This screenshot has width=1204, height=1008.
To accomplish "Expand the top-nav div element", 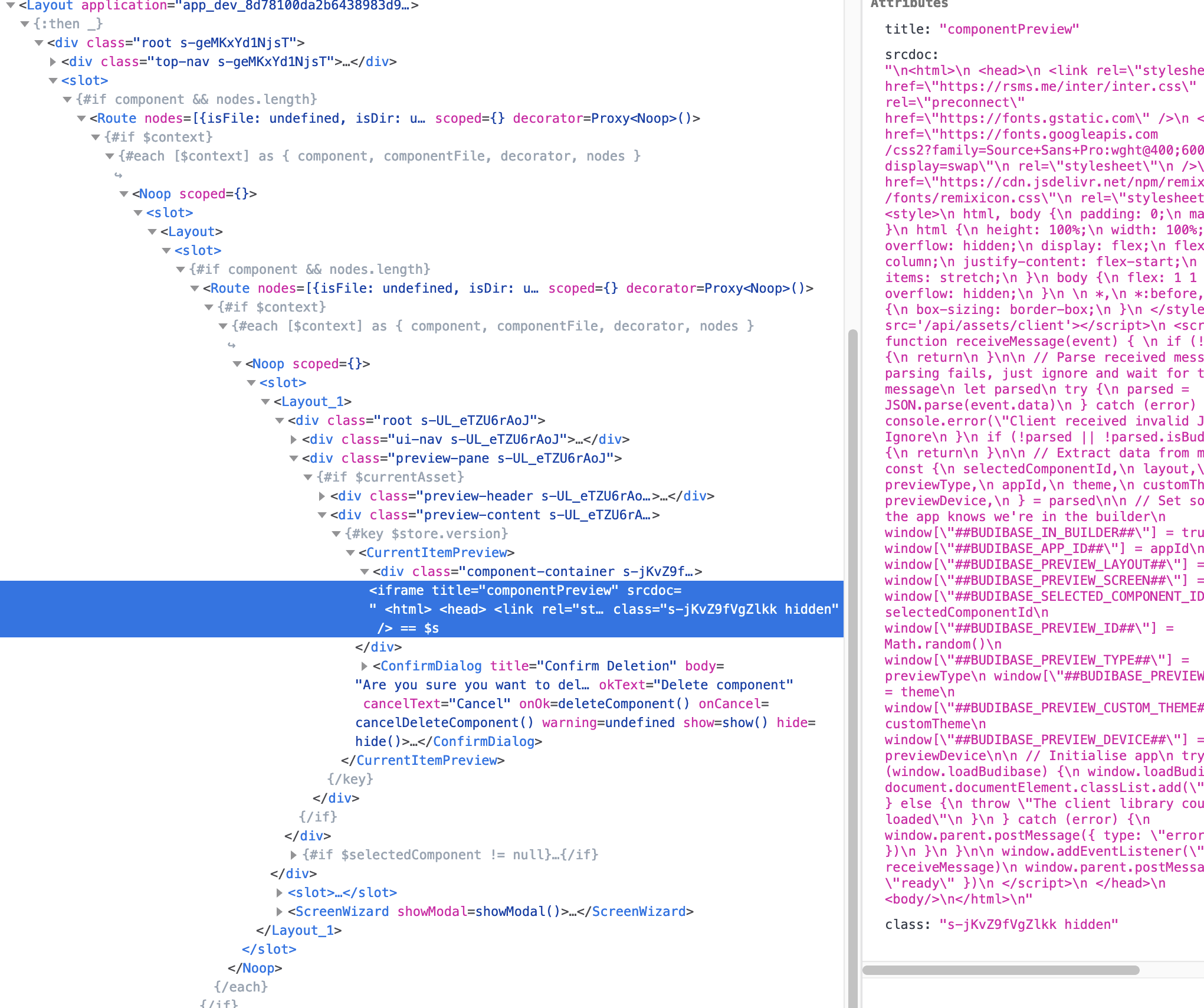I will click(52, 61).
